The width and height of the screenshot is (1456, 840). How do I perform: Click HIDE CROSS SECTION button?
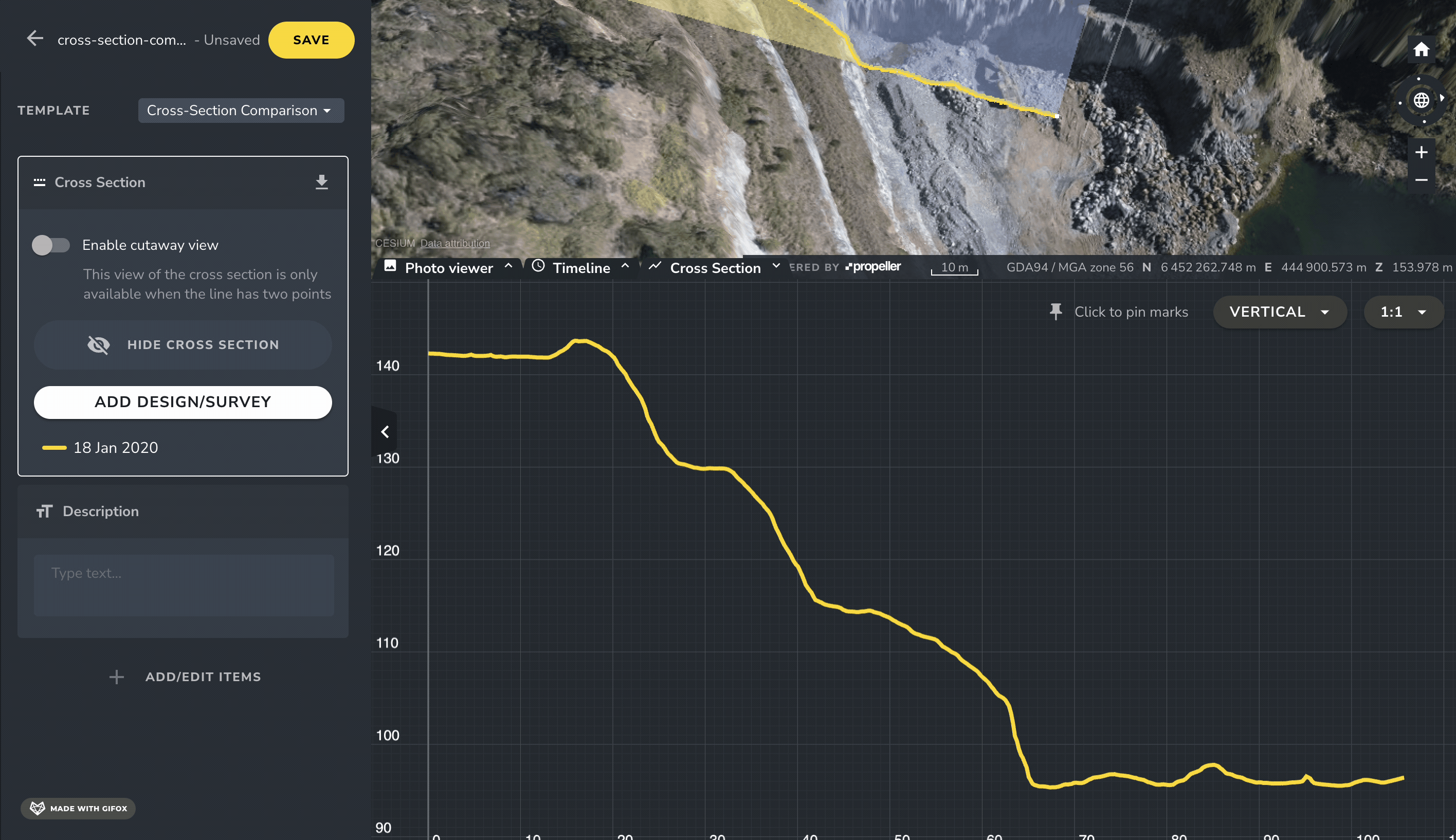[x=183, y=344]
